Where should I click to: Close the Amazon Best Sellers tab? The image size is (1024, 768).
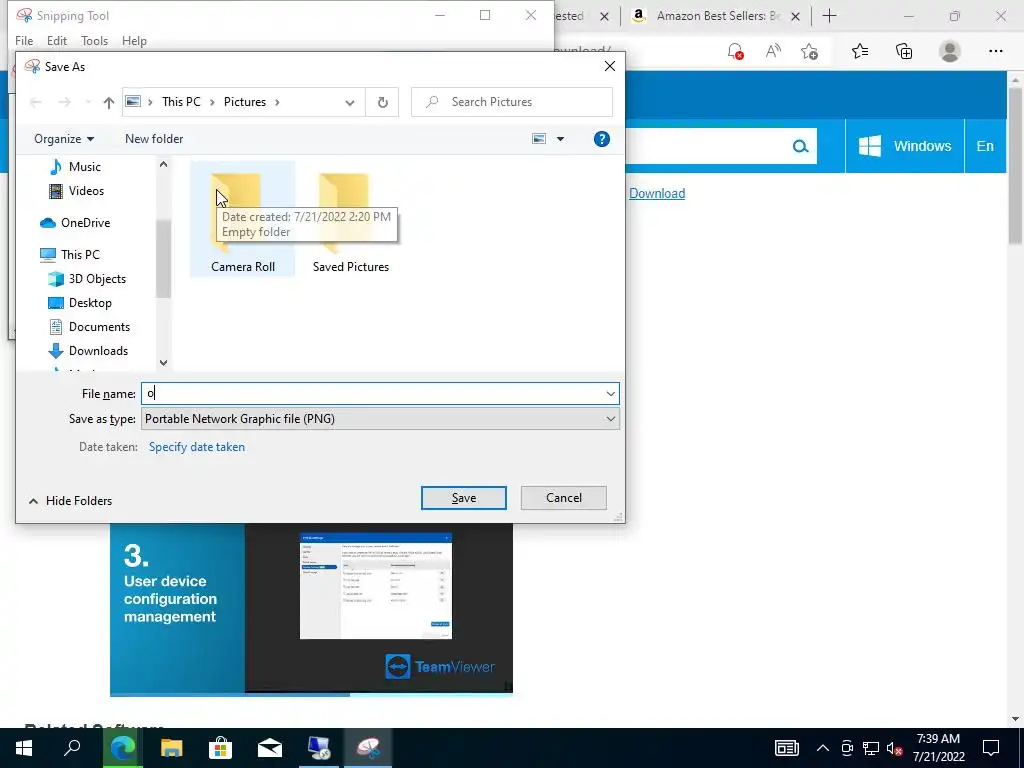[x=795, y=16]
